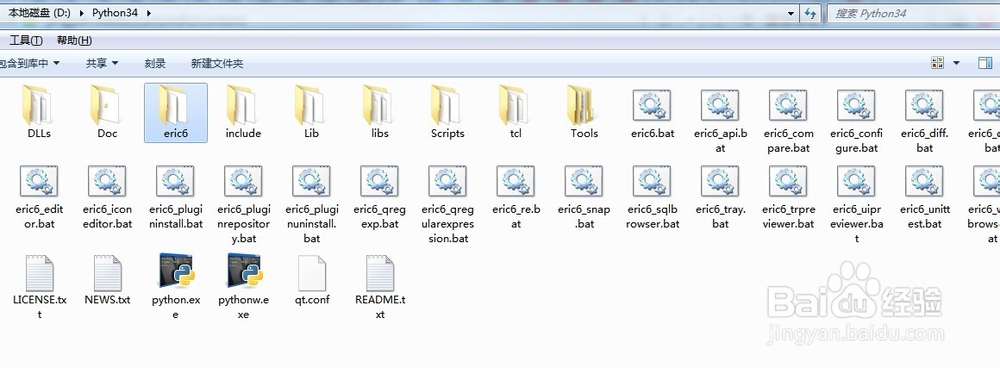The width and height of the screenshot is (1000, 368).
Task: Select the eric6_iconeditor.bat file
Action: [107, 197]
